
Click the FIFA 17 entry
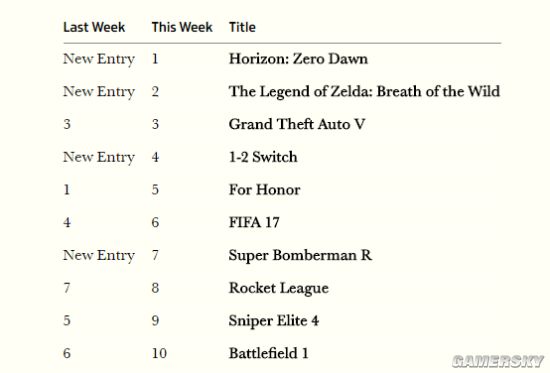pyautogui.click(x=254, y=222)
